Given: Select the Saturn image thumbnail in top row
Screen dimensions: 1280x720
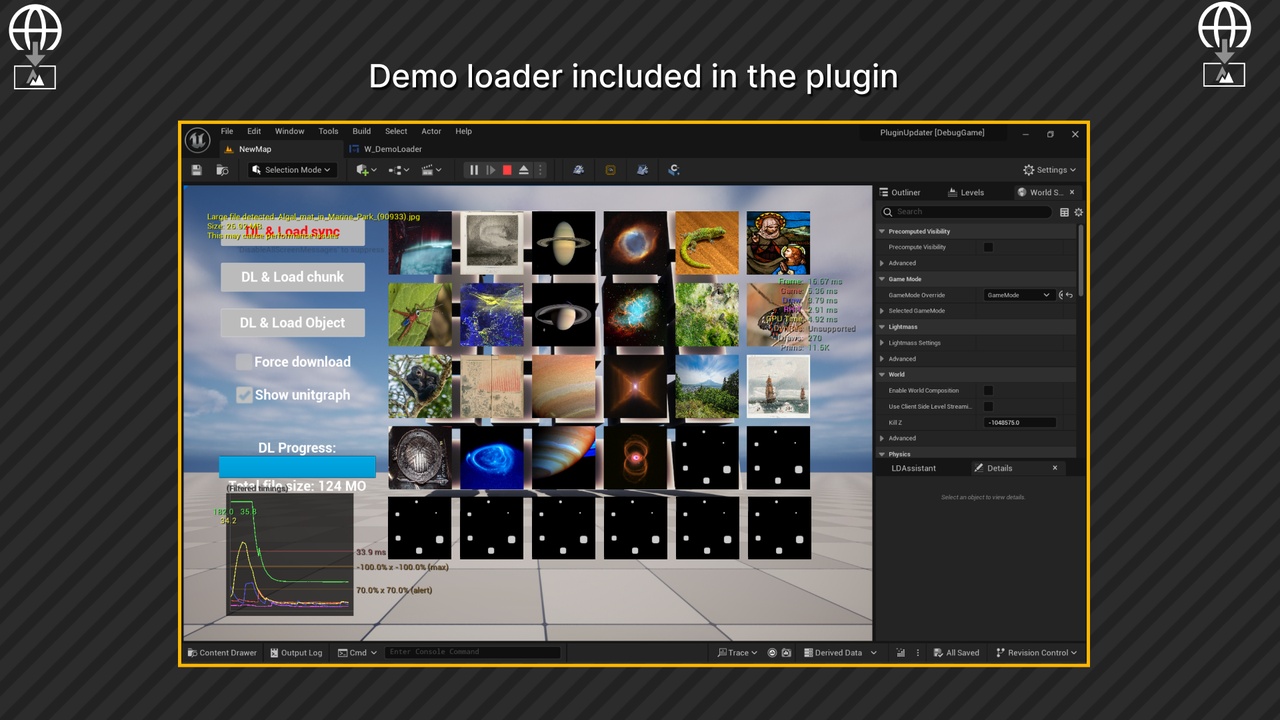Looking at the screenshot, I should pyautogui.click(x=564, y=243).
